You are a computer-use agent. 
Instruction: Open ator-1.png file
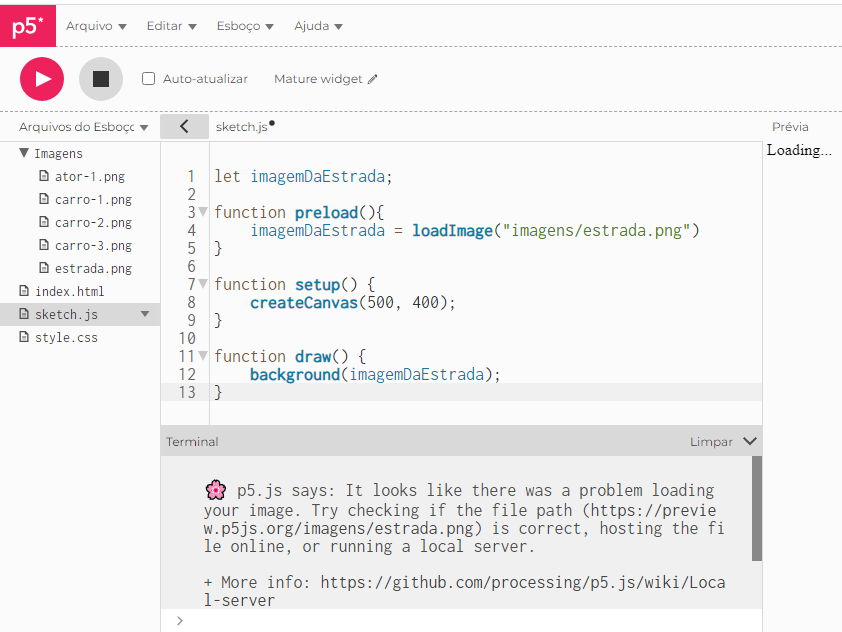pos(90,176)
